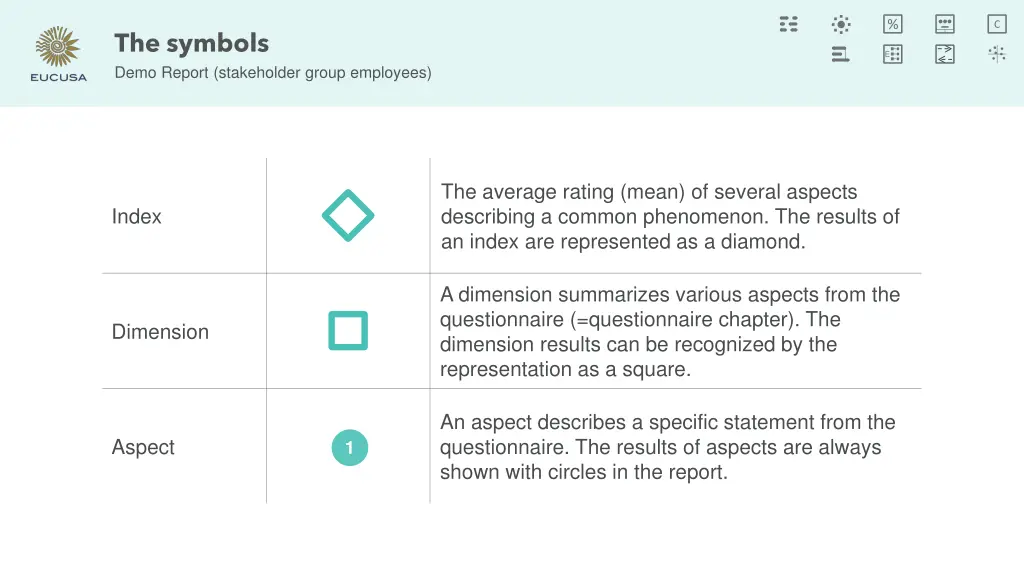The height and width of the screenshot is (576, 1024).
Task: Click the teal square Dimension symbol
Action: pos(348,331)
